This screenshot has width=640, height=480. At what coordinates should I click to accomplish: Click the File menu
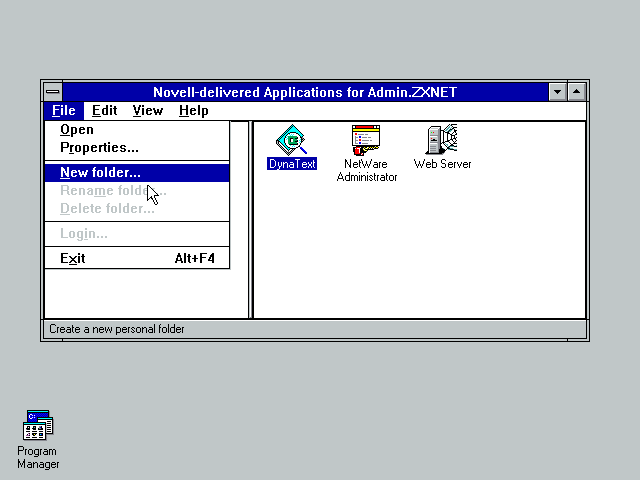[64, 111]
